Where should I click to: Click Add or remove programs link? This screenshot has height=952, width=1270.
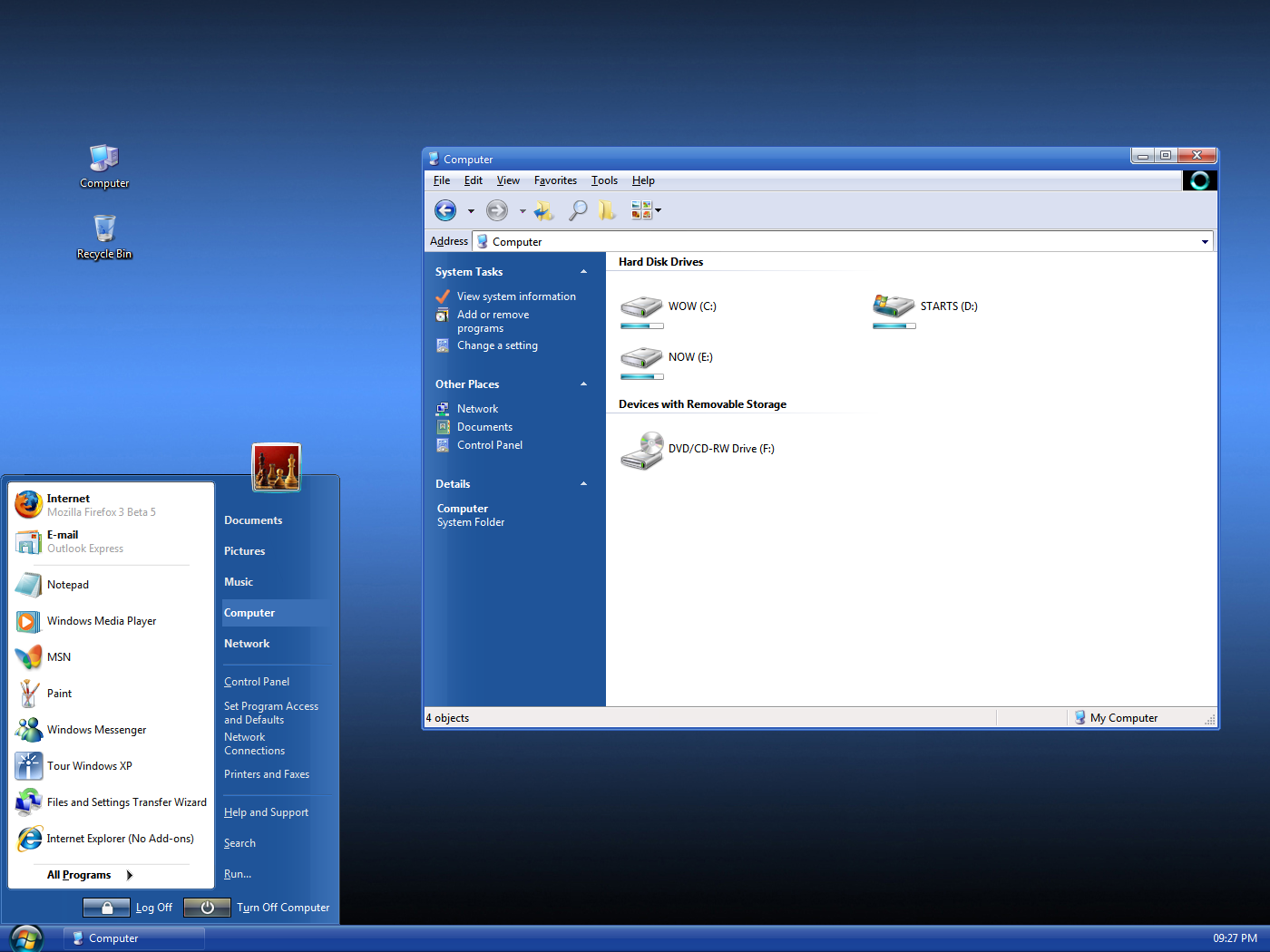coord(493,322)
